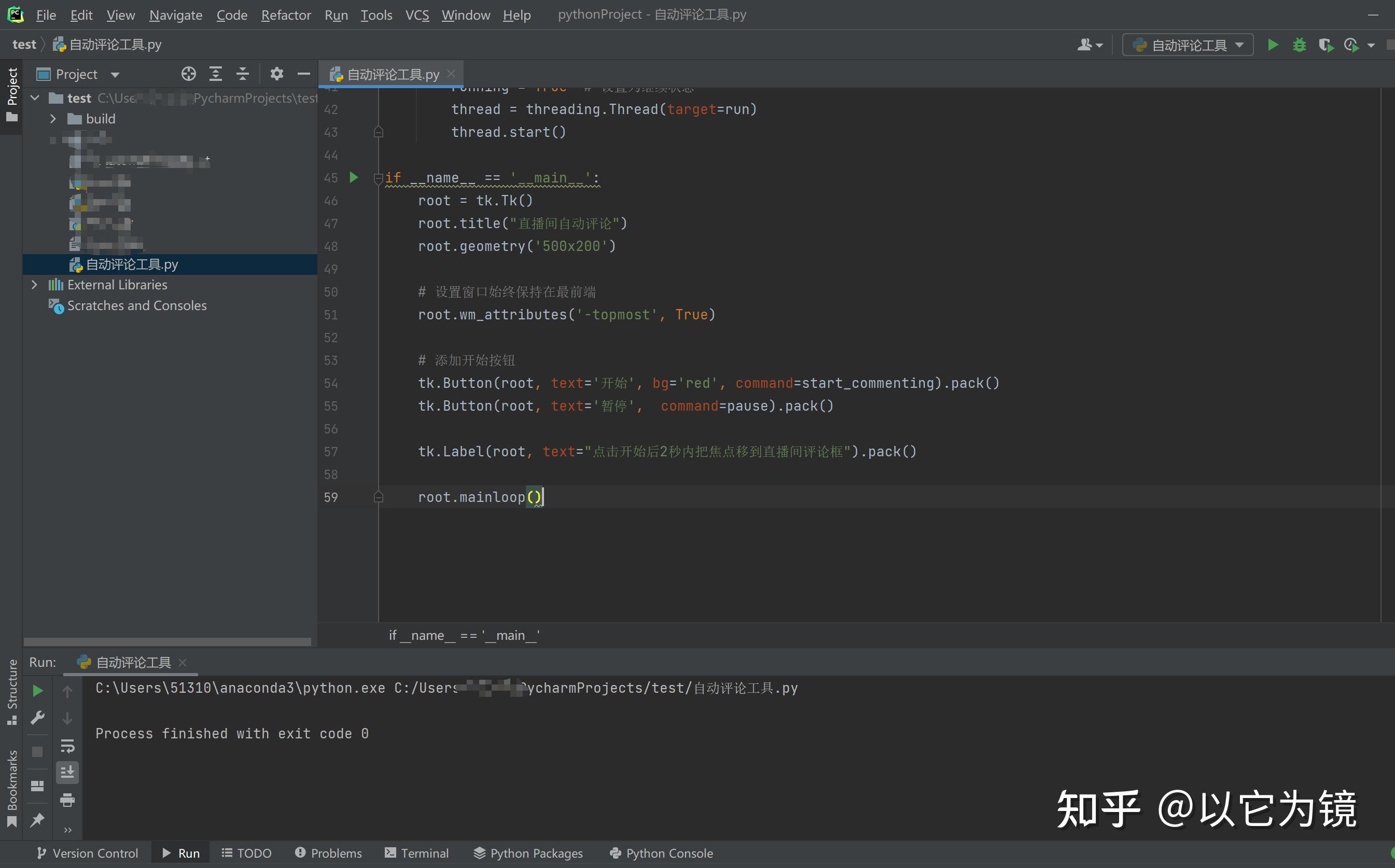The image size is (1395, 868).
Task: Print the console output with the printer icon
Action: coord(68,801)
